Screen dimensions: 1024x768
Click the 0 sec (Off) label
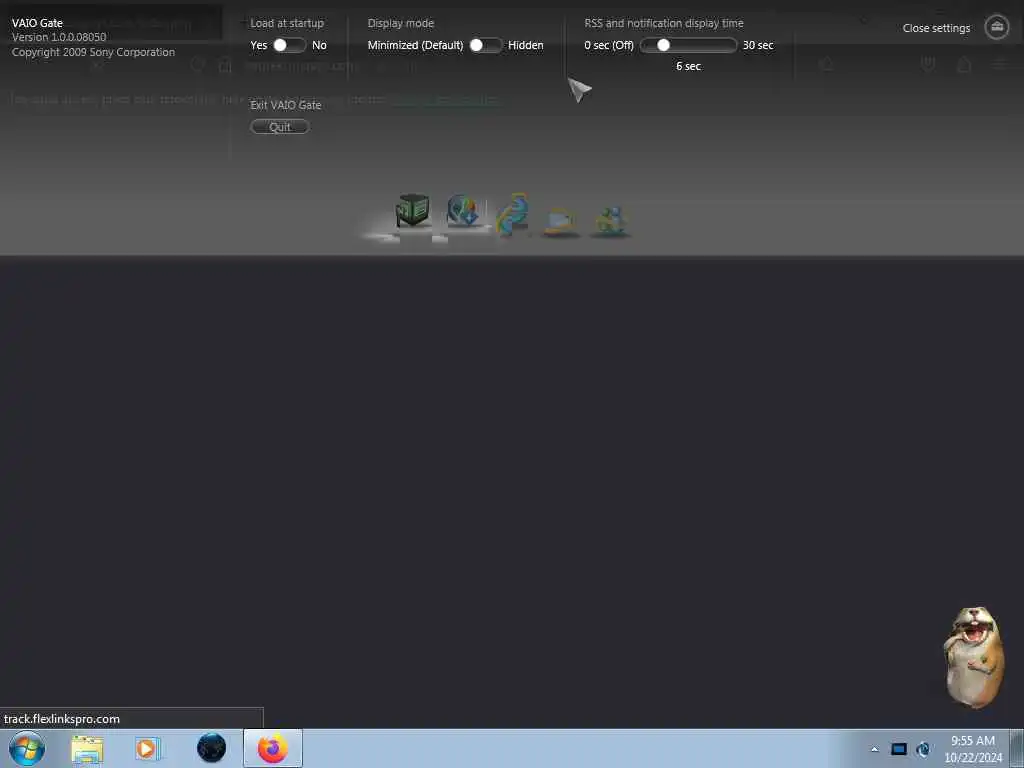click(609, 45)
